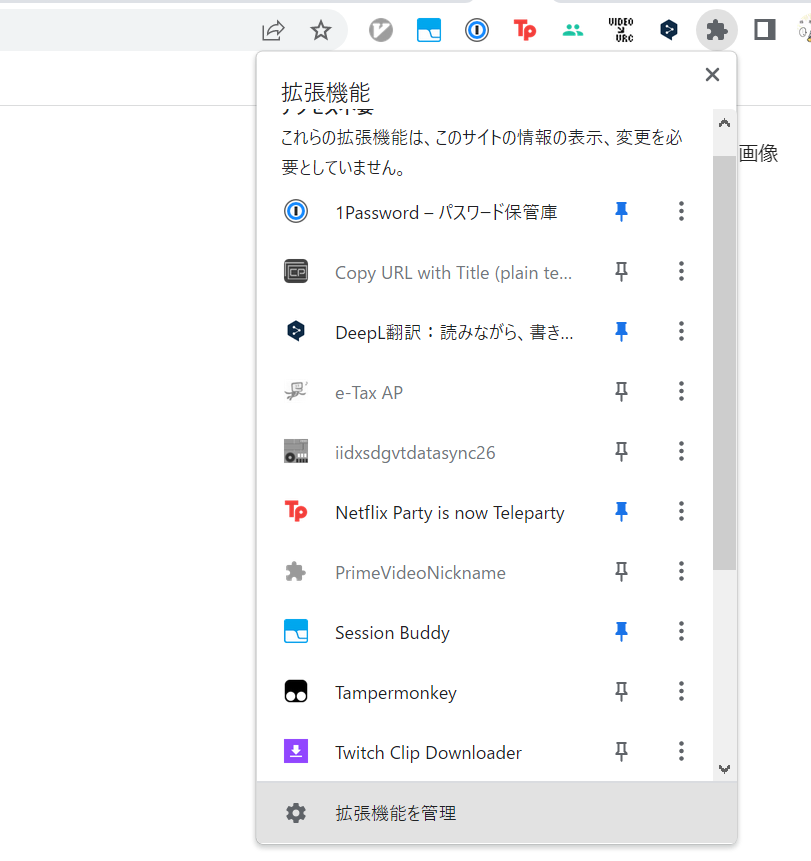
Task: Open the Video URC extension in toolbar
Action: tap(621, 30)
